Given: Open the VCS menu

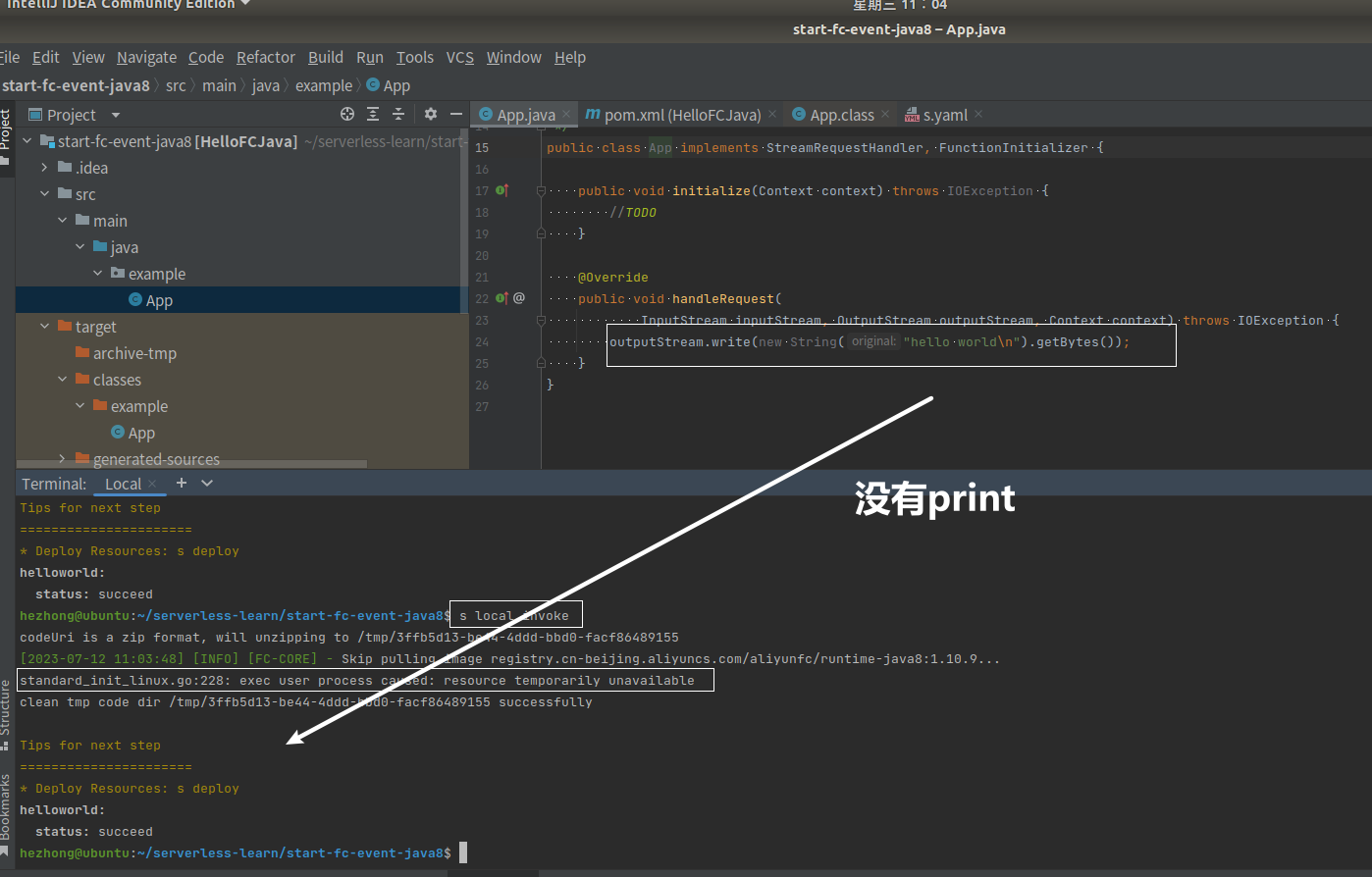Looking at the screenshot, I should point(460,57).
